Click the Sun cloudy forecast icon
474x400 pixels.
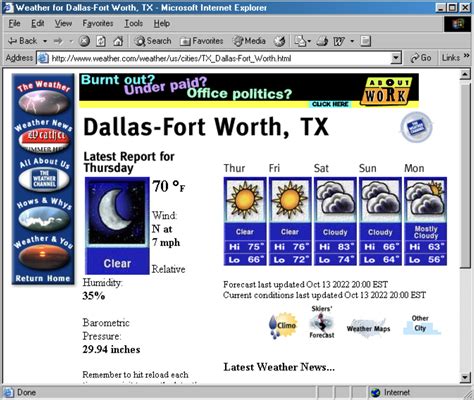tap(380, 200)
